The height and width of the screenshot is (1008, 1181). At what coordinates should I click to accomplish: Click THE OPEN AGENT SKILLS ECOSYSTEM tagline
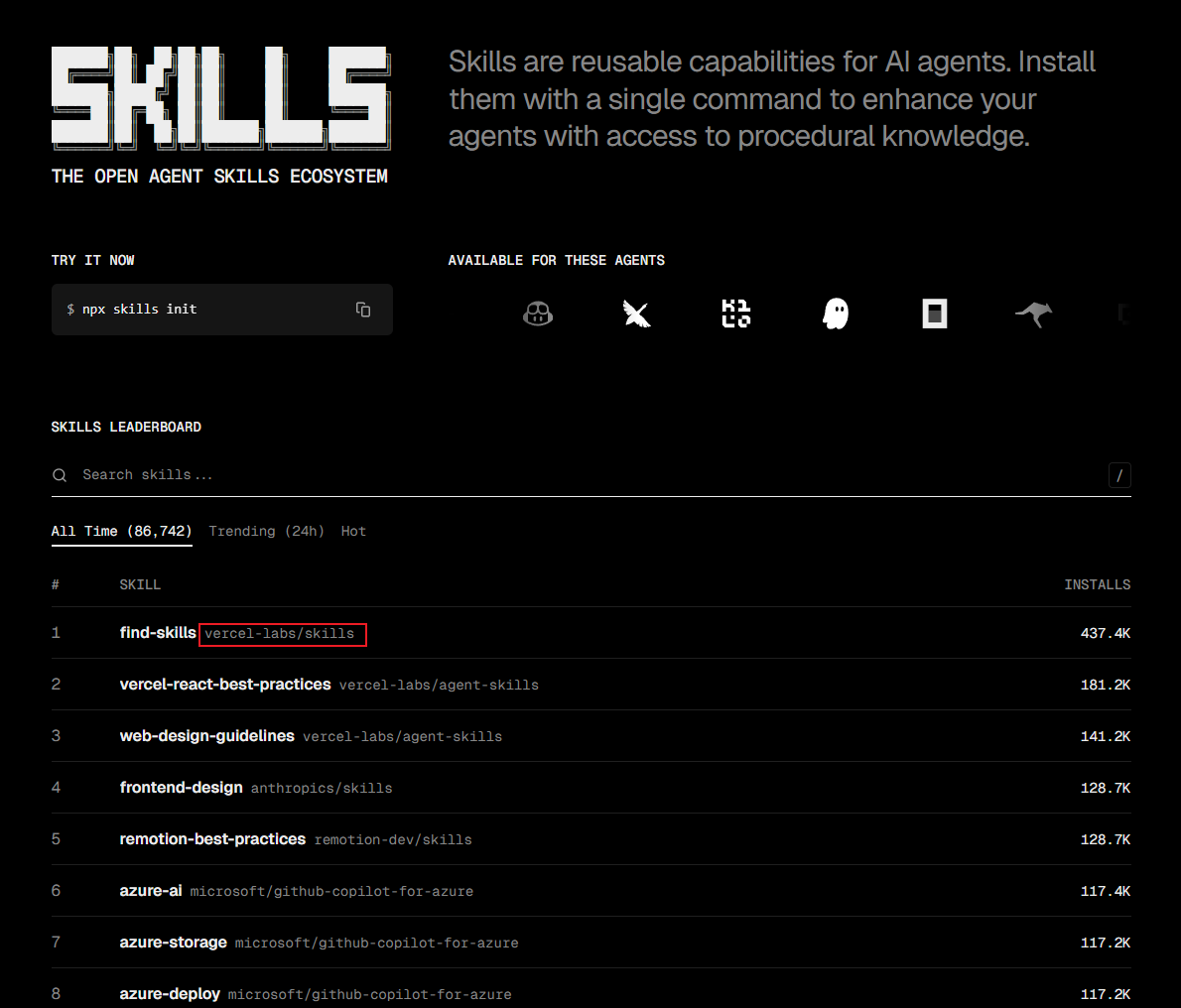point(219,177)
